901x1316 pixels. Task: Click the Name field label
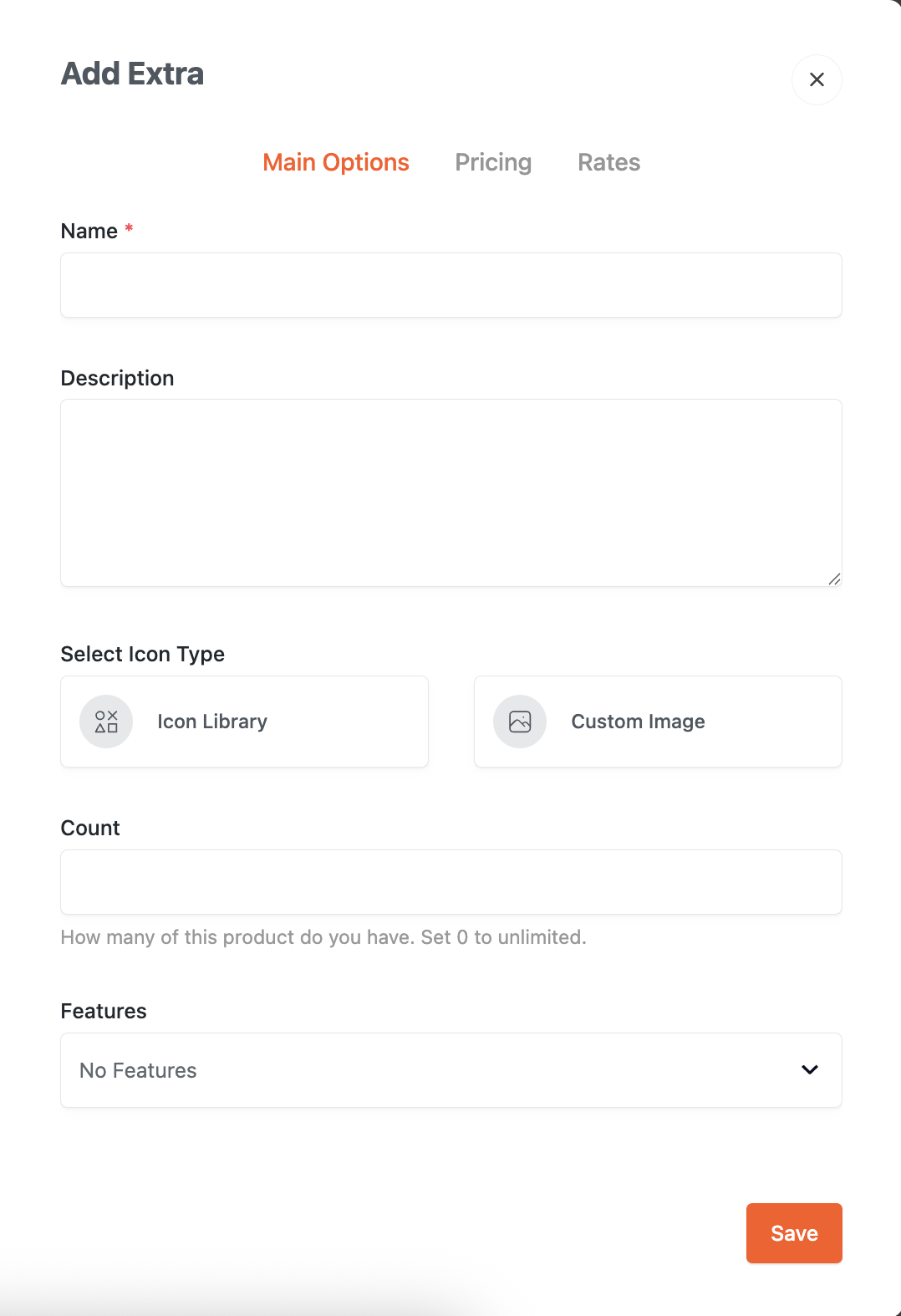coord(89,232)
